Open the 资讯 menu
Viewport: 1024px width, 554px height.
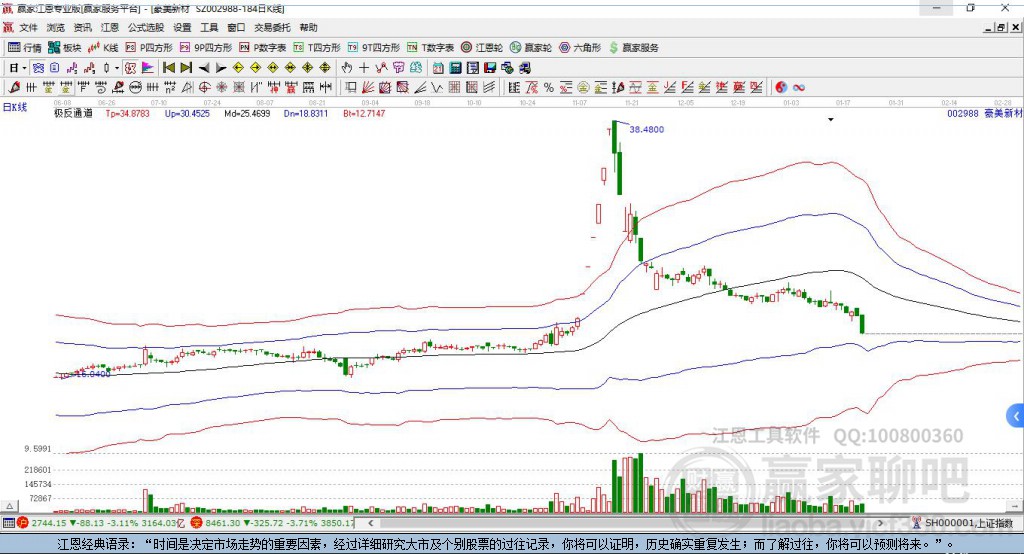[82, 27]
